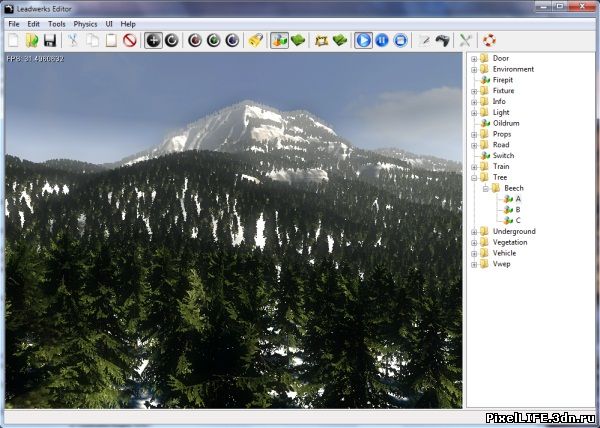Viewport: 600px width, 428px height.
Task: Pause simulation with the blue Pause button
Action: pyautogui.click(x=382, y=40)
